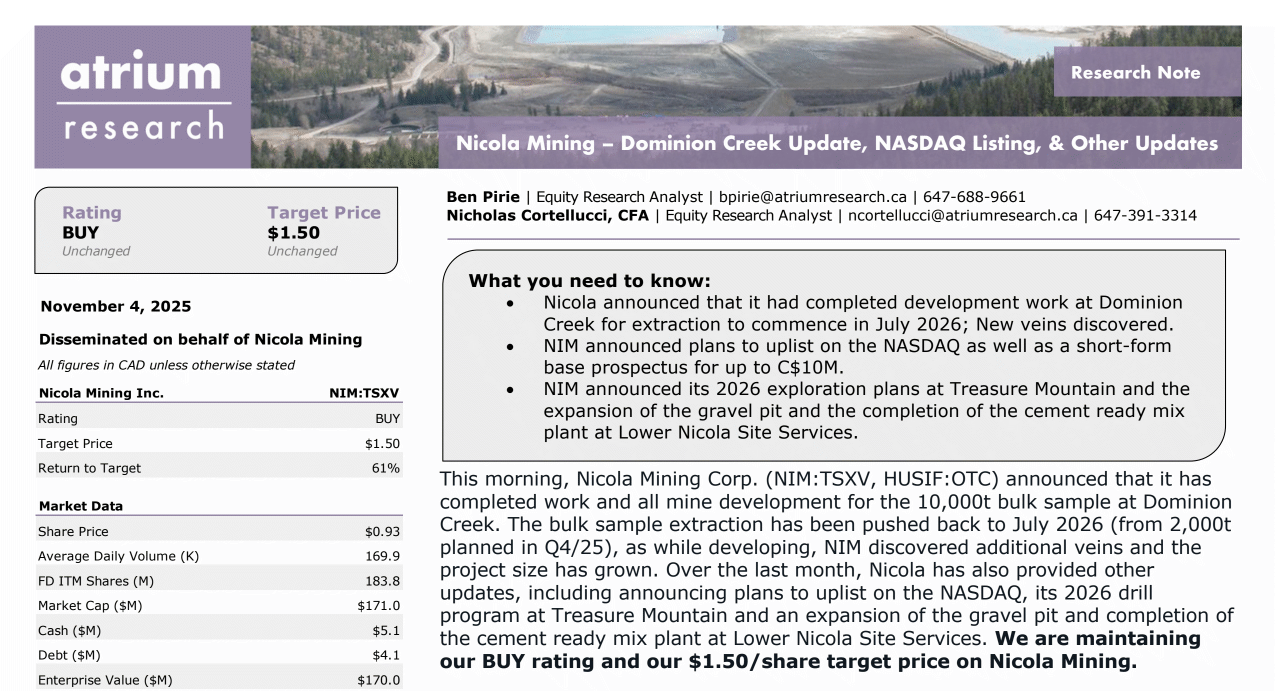
Task: Click the Share Price row value $0.93
Action: click(382, 531)
